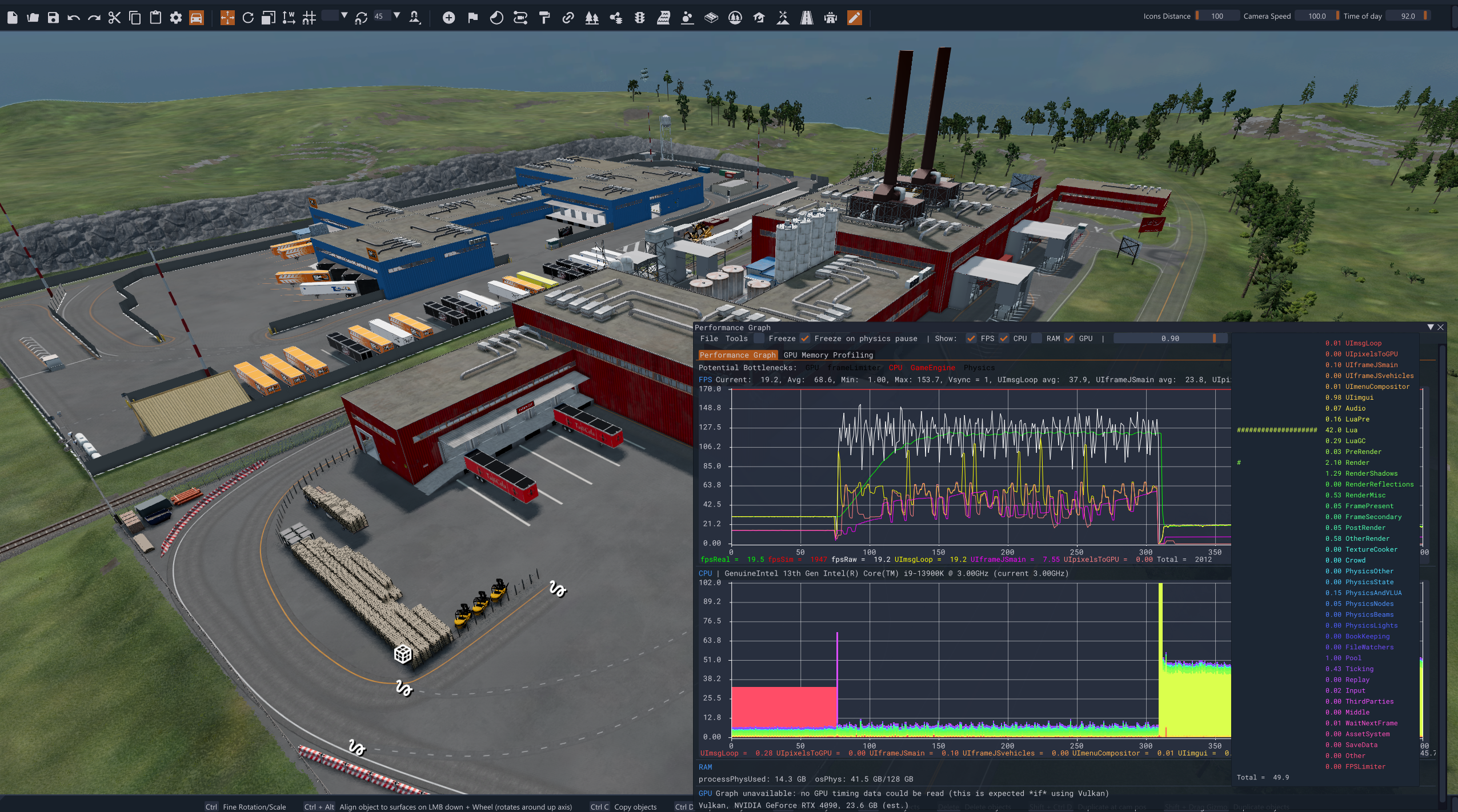1458x812 pixels.
Task: Select the cube object icon in viewport
Action: pos(403,654)
